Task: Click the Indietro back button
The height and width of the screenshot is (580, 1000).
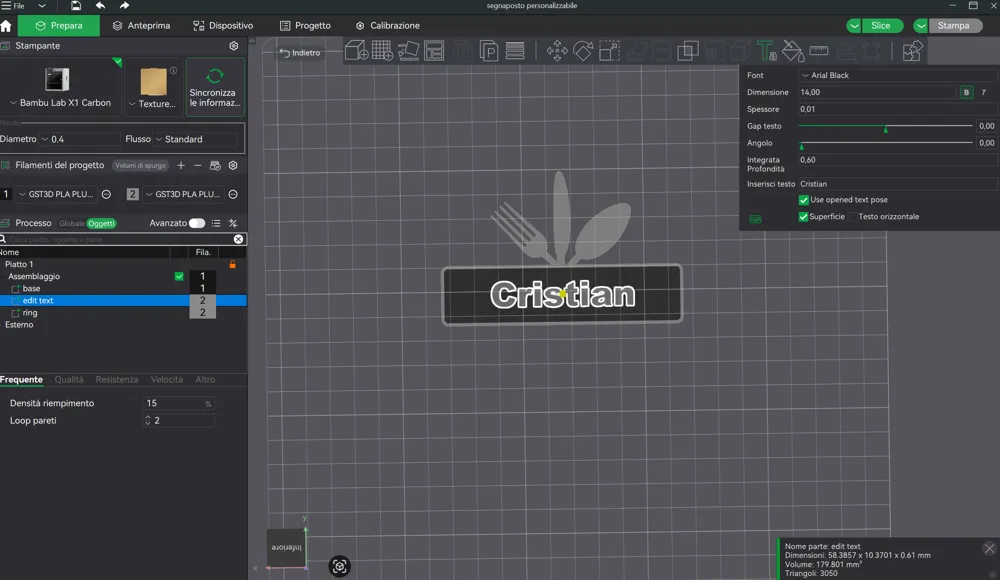Action: (300, 53)
